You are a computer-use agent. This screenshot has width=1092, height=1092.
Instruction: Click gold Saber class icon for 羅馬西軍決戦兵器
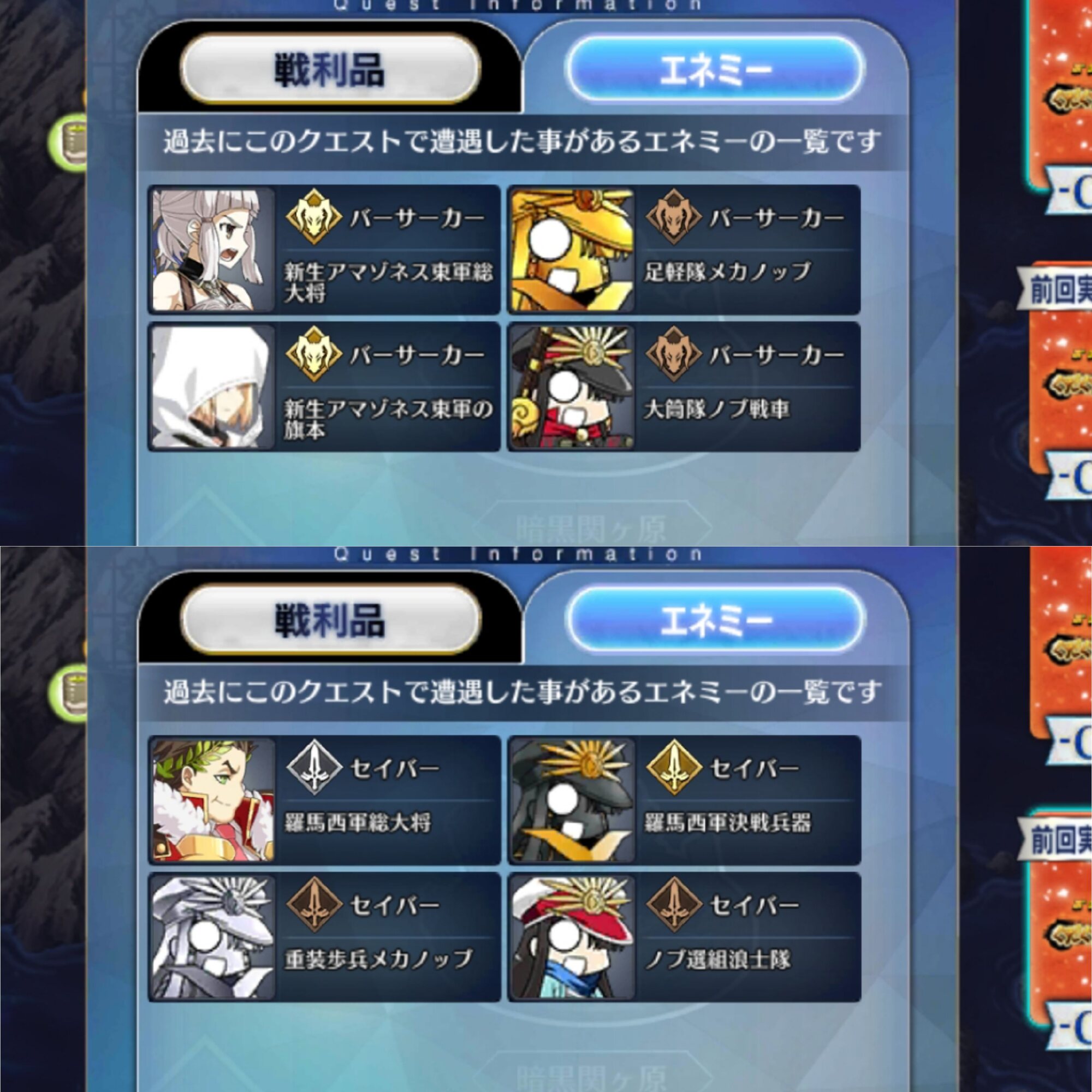coord(673,768)
